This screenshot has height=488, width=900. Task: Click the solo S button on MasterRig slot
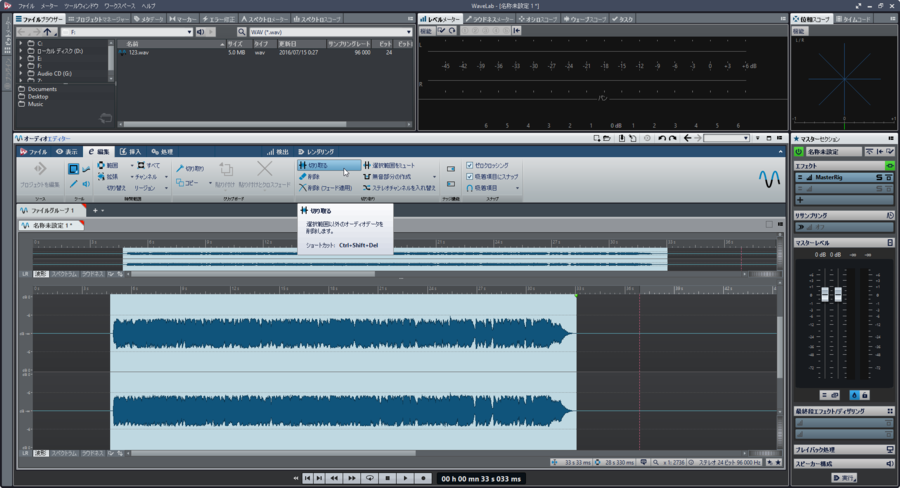coord(879,177)
